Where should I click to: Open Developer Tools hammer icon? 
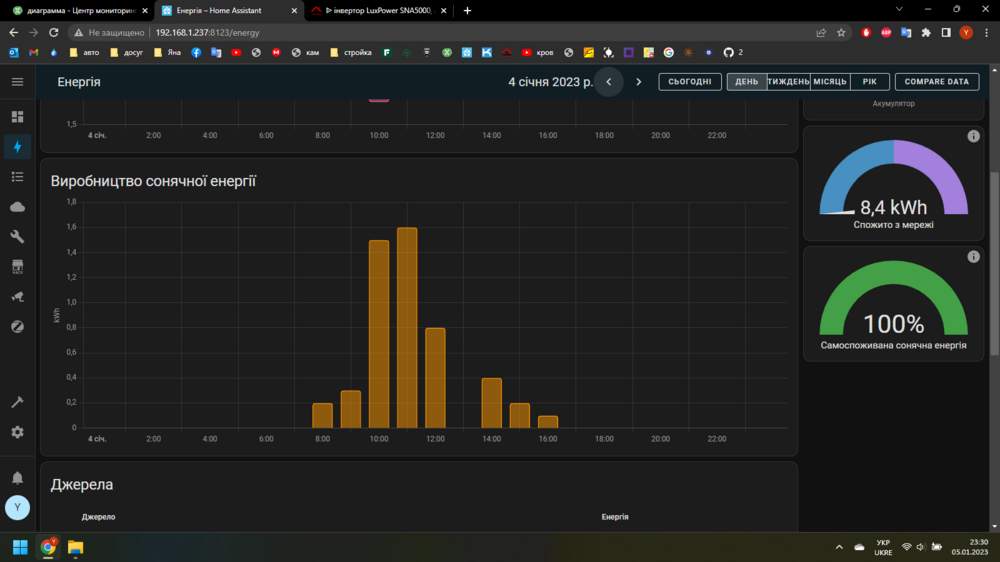coord(17,402)
